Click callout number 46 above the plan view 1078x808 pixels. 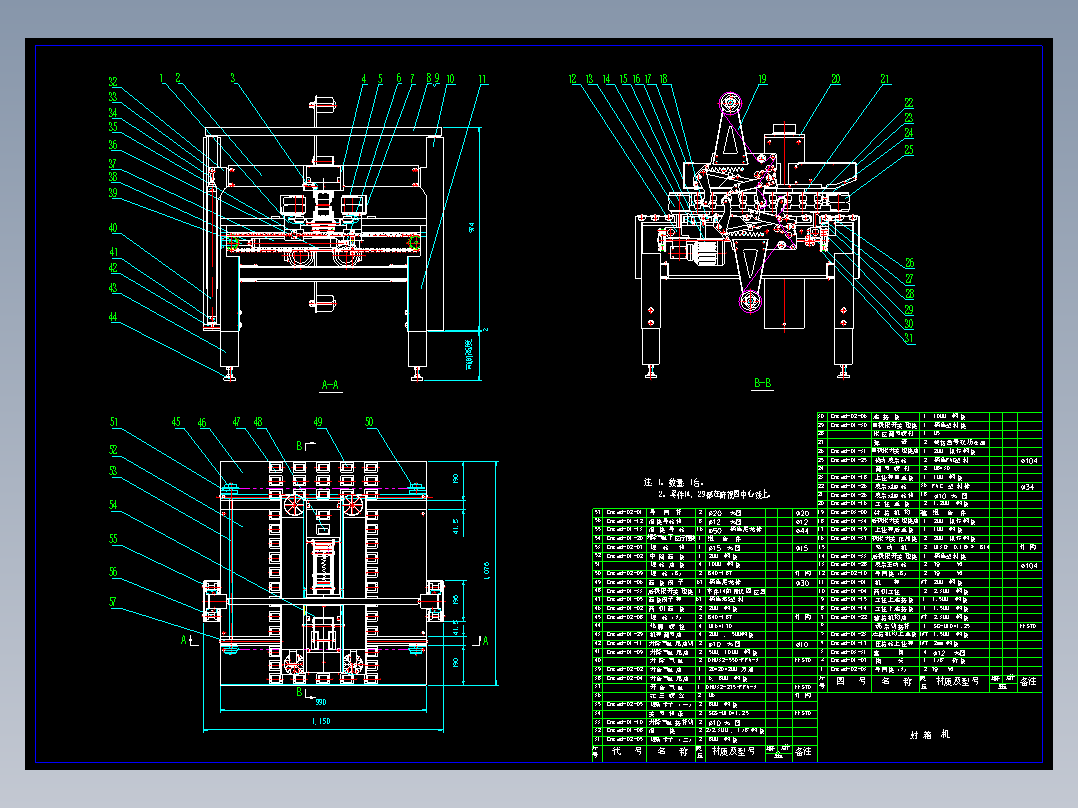pyautogui.click(x=202, y=423)
